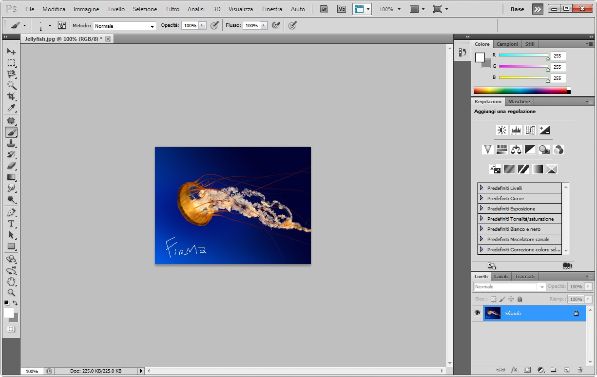The height and width of the screenshot is (377, 597).
Task: Add a Vibrance adjustment
Action: click(488, 149)
